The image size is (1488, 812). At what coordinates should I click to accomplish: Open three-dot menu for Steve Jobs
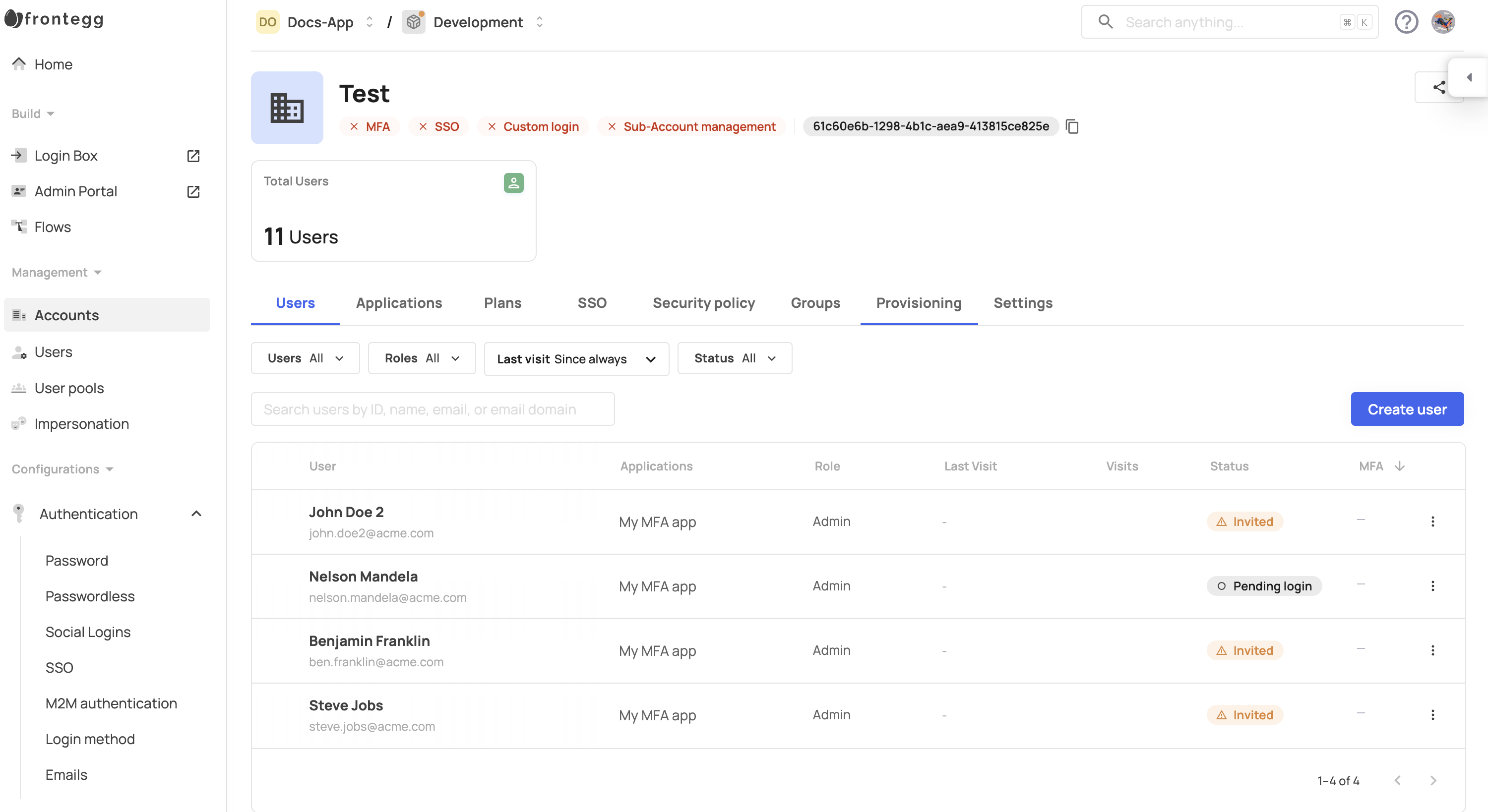pos(1432,715)
